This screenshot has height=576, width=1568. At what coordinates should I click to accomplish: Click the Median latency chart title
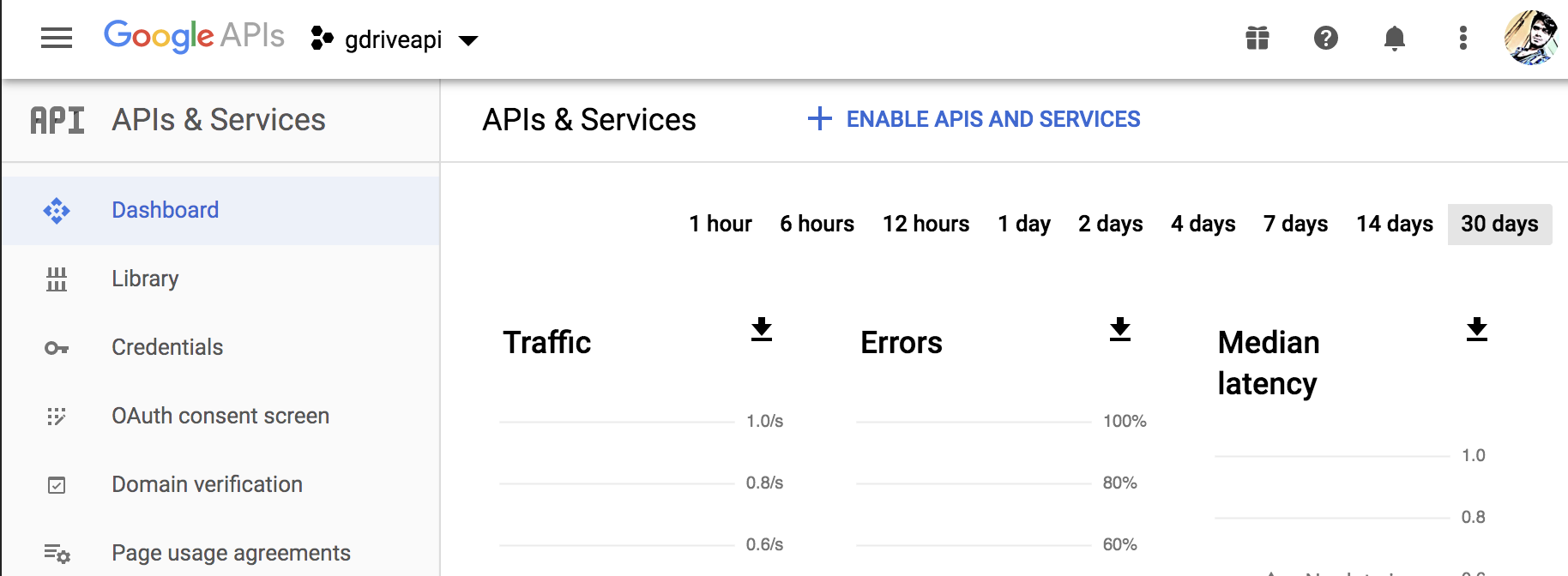1269,363
